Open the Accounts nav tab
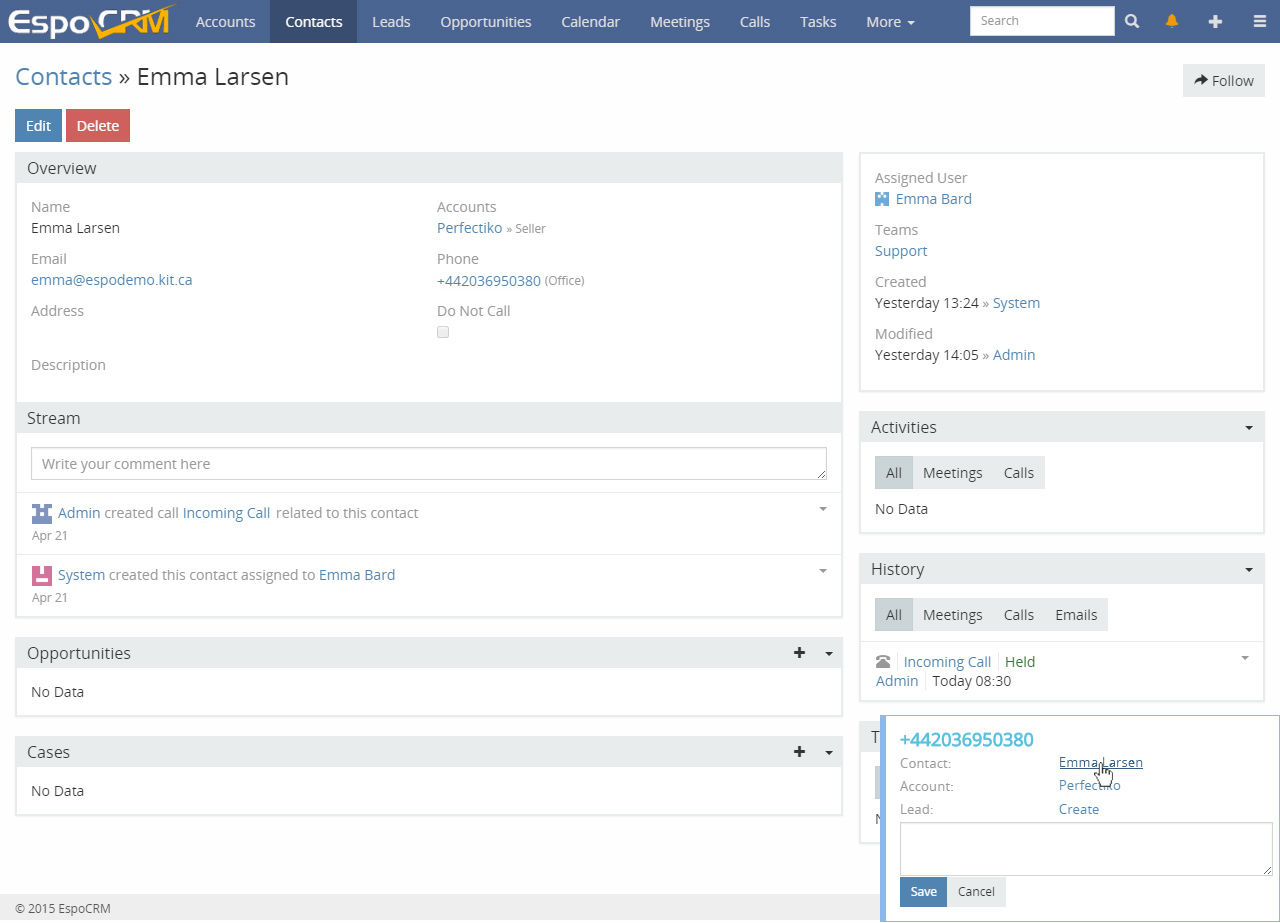 pyautogui.click(x=225, y=21)
